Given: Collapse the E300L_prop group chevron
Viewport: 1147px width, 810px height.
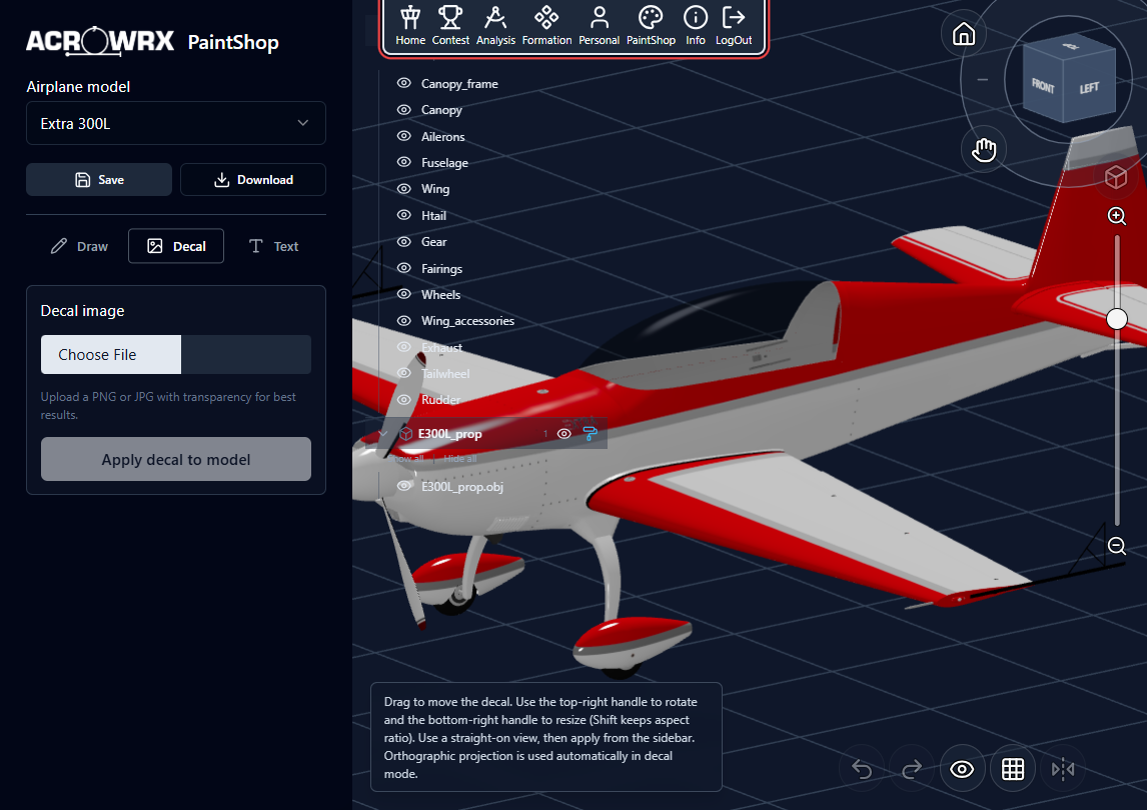Looking at the screenshot, I should (x=383, y=434).
